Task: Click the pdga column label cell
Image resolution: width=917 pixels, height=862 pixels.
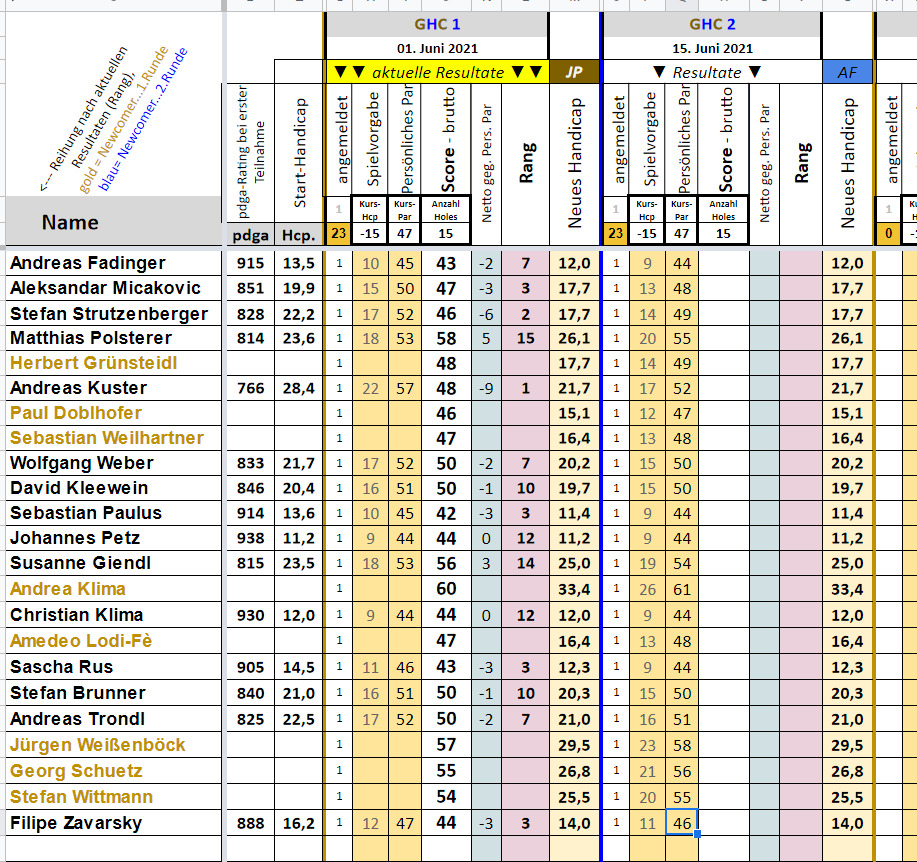Action: [x=250, y=235]
